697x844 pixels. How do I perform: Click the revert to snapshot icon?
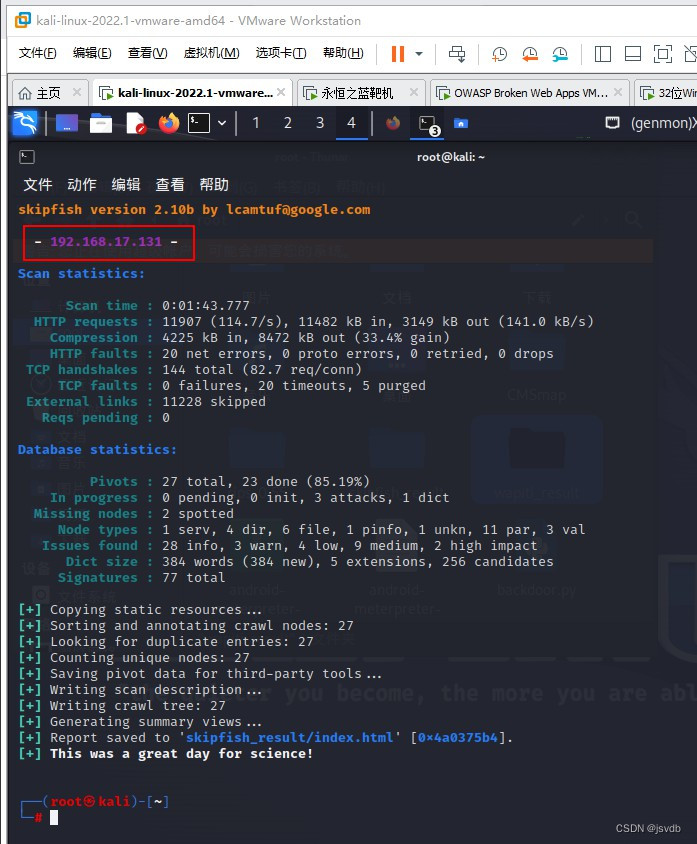[x=530, y=53]
